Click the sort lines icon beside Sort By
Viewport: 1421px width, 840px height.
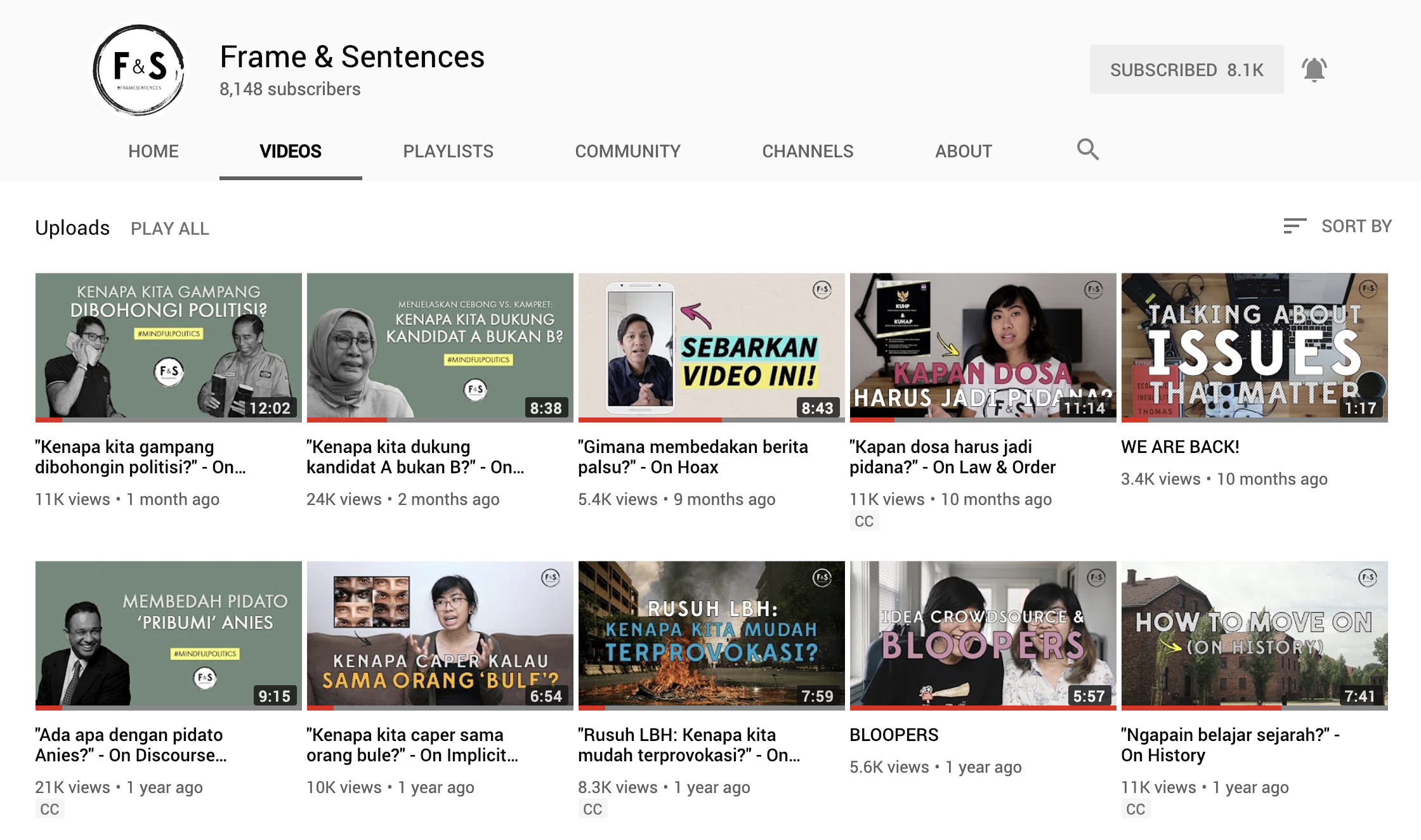[x=1294, y=226]
